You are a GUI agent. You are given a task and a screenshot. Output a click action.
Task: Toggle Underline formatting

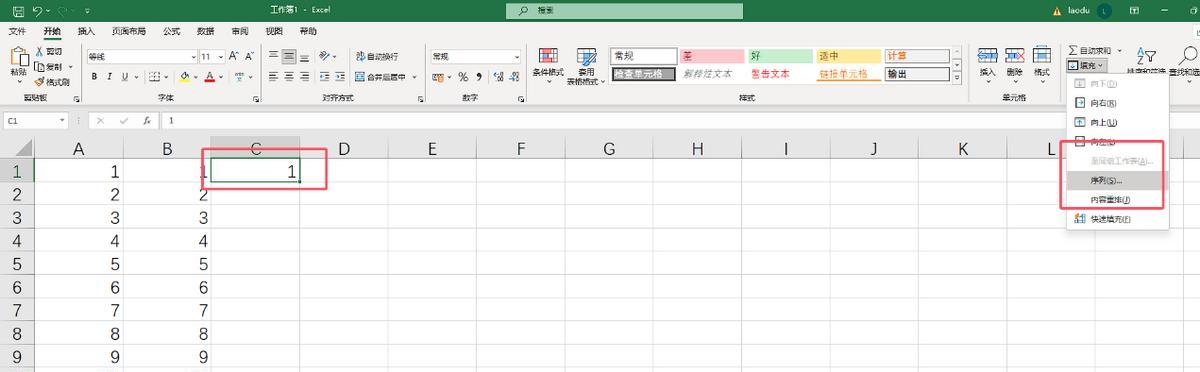click(124, 76)
